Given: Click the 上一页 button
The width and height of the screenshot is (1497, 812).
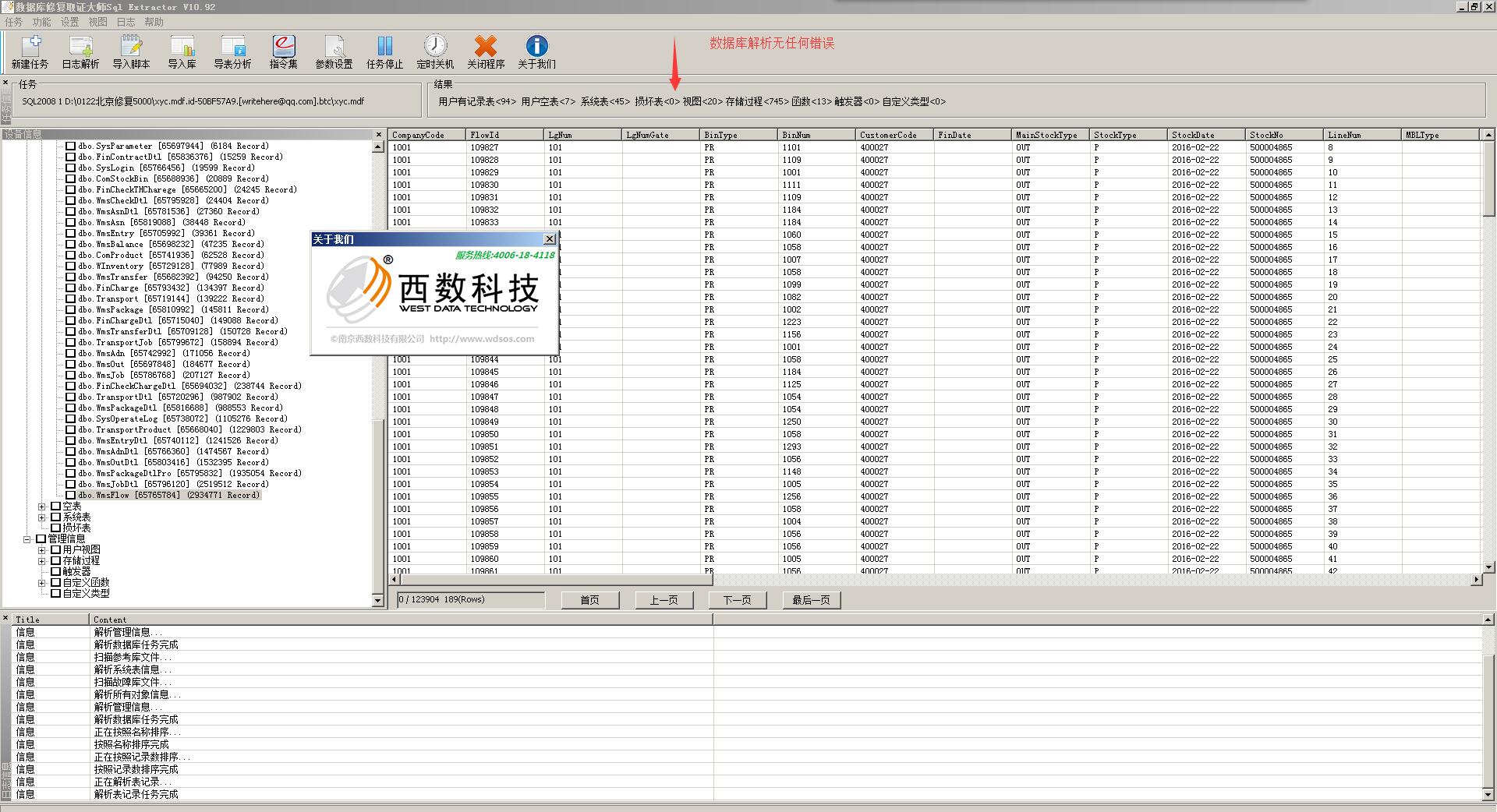Looking at the screenshot, I should [x=664, y=600].
